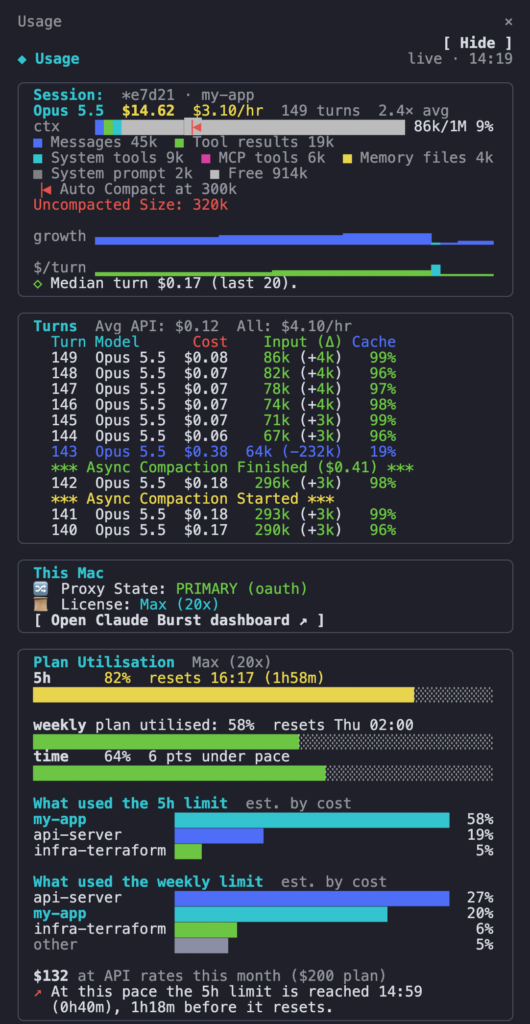Click the Median turn diamond icon
Image resolution: width=530 pixels, height=1024 pixels.
[38, 283]
